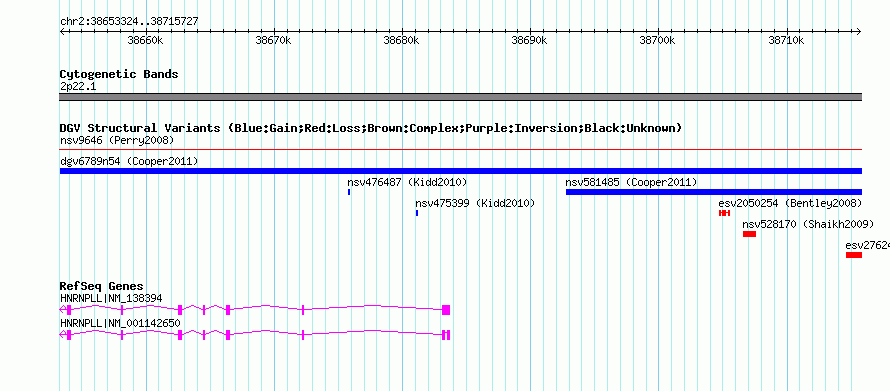Click the DGV Structural Variants track title
890x391 pixels.
(x=371, y=128)
